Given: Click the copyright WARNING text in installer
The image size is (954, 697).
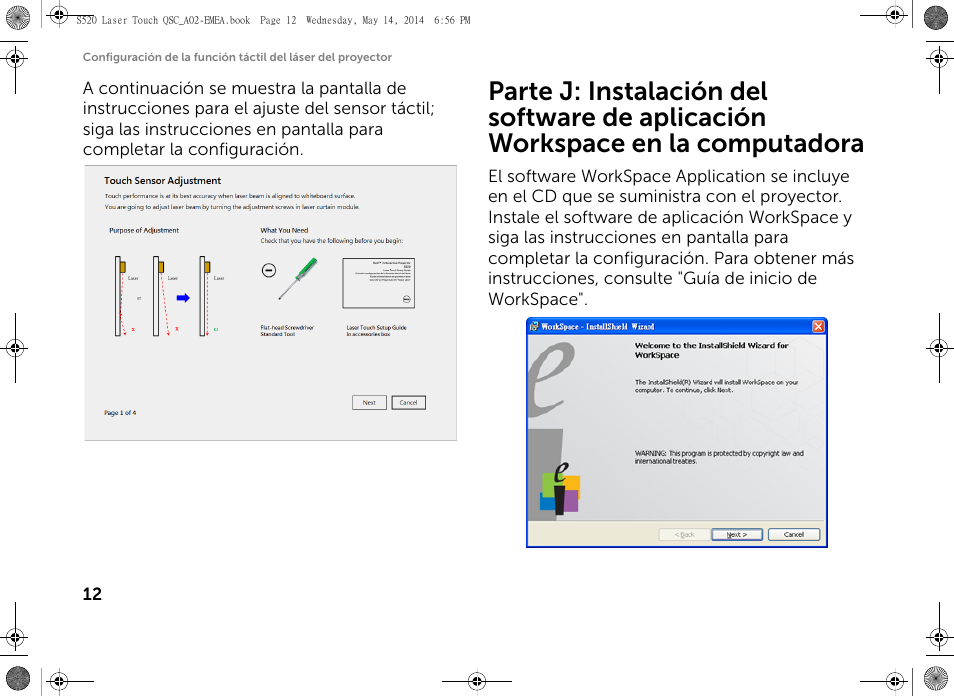Looking at the screenshot, I should click(x=719, y=457).
